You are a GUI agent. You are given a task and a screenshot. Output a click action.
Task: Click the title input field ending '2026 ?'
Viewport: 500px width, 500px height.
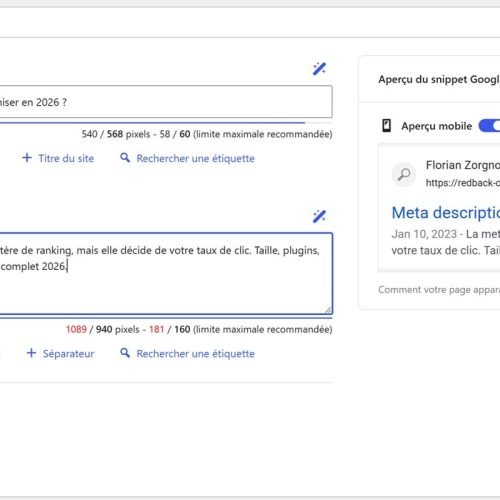[x=166, y=102]
